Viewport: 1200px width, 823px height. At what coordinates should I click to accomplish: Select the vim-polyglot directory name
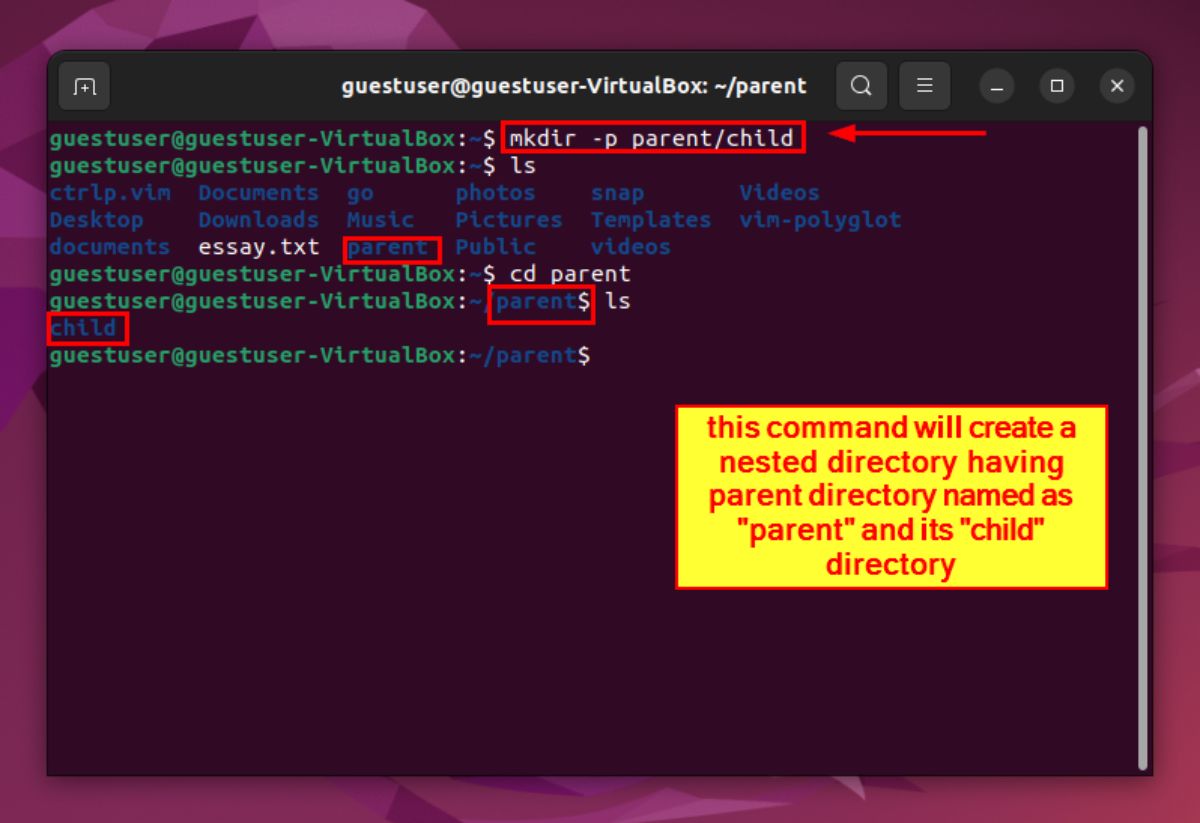(820, 219)
